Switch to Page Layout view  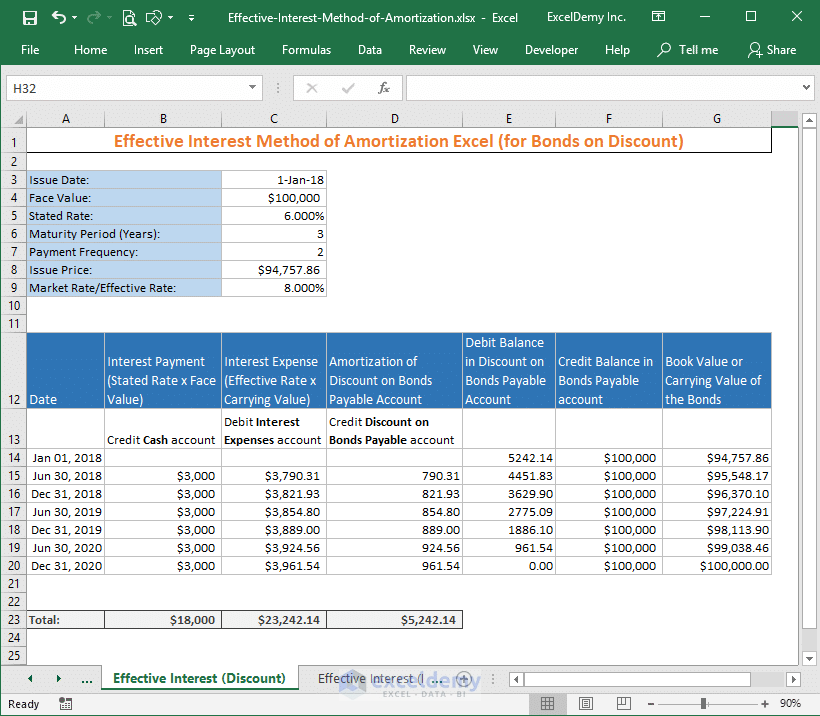click(x=586, y=703)
